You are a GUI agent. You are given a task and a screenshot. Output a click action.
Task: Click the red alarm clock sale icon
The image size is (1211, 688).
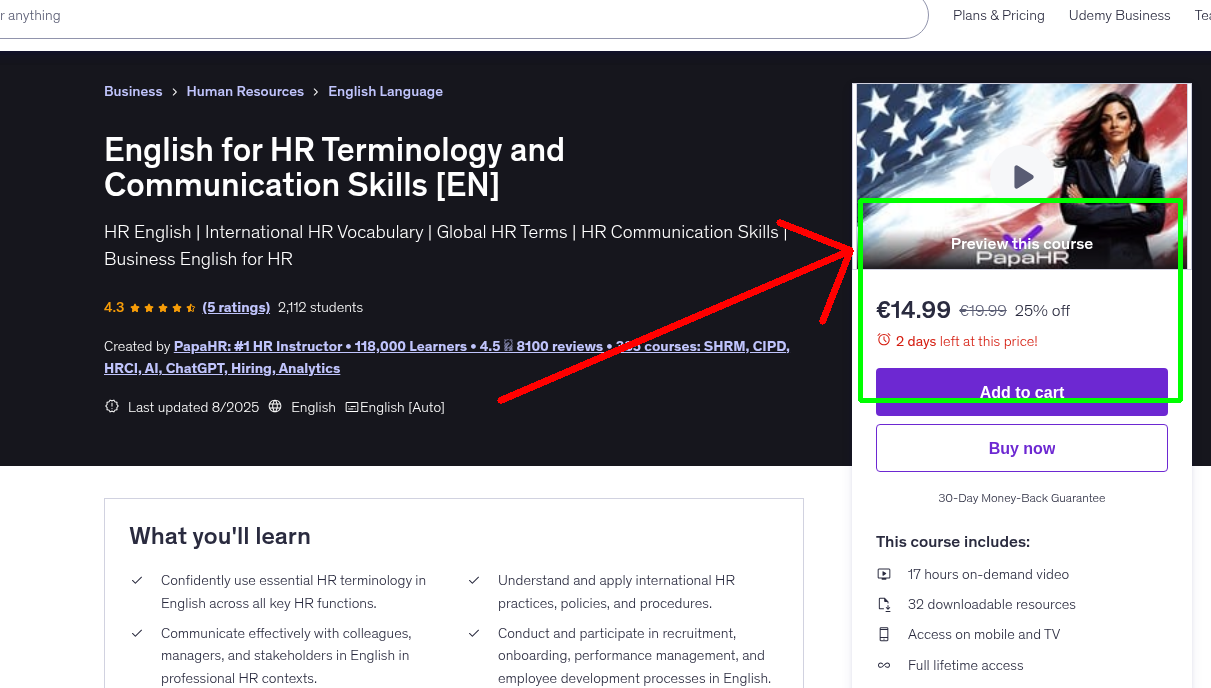[884, 340]
